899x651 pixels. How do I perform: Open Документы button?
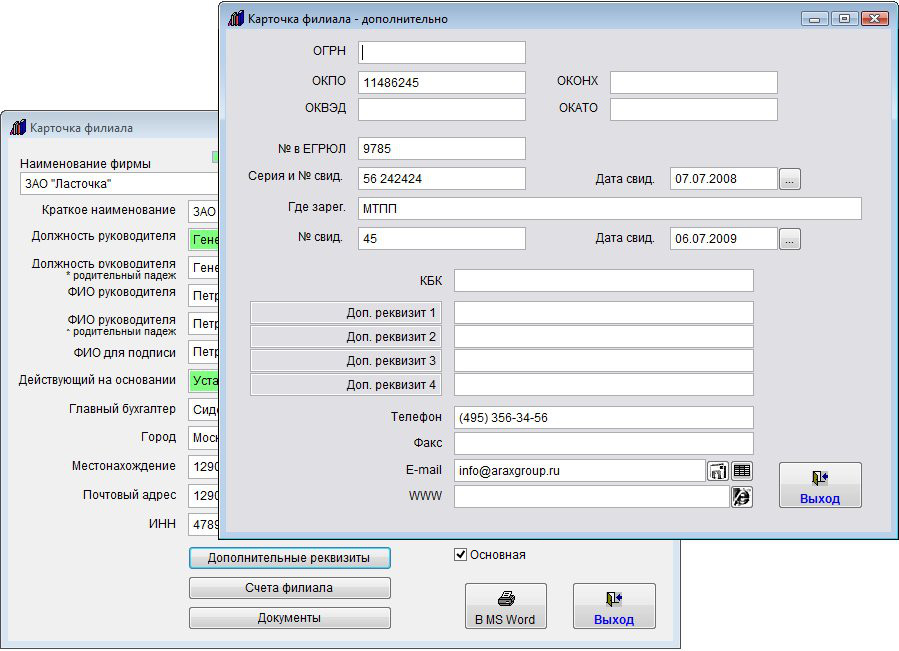click(290, 618)
